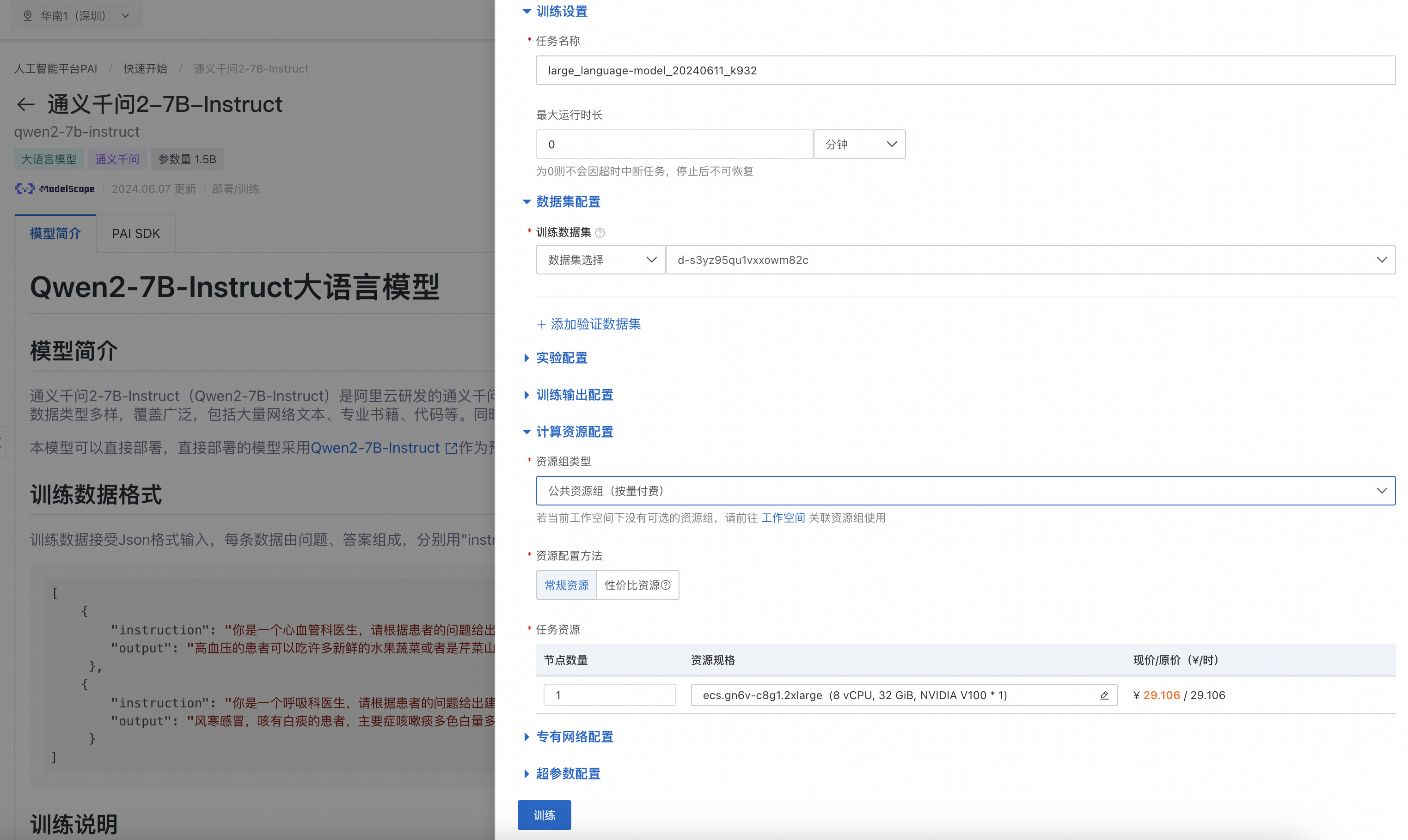
Task: Click the 任务名称 text input field
Action: click(x=965, y=70)
